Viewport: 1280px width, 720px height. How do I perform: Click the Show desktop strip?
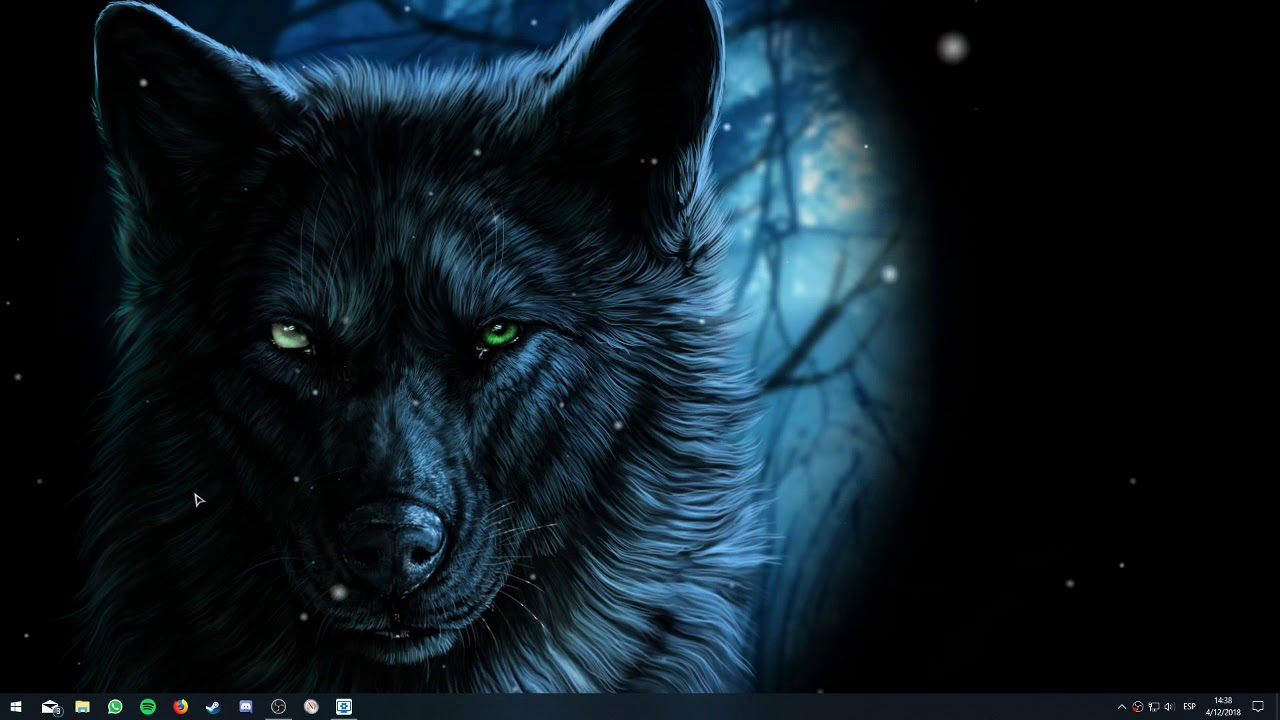click(1277, 707)
